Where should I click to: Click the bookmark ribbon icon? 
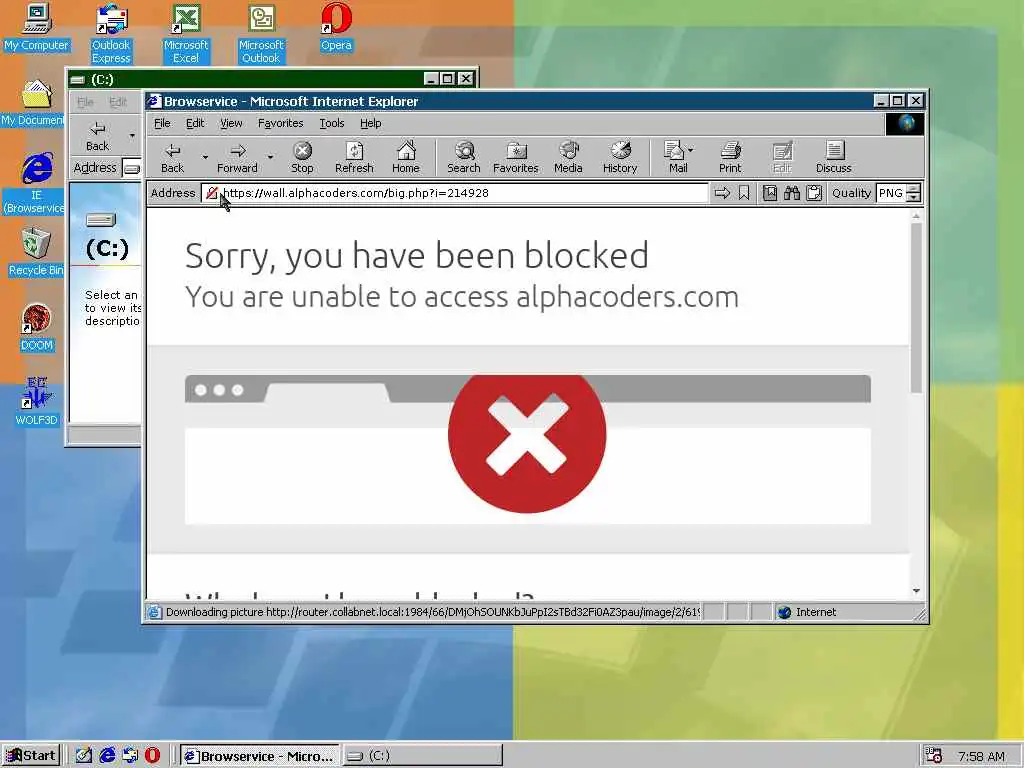click(744, 193)
